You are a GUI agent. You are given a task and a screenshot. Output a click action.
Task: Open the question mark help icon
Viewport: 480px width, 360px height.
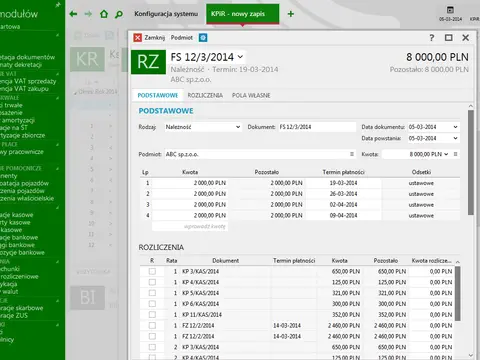[x=432, y=38]
